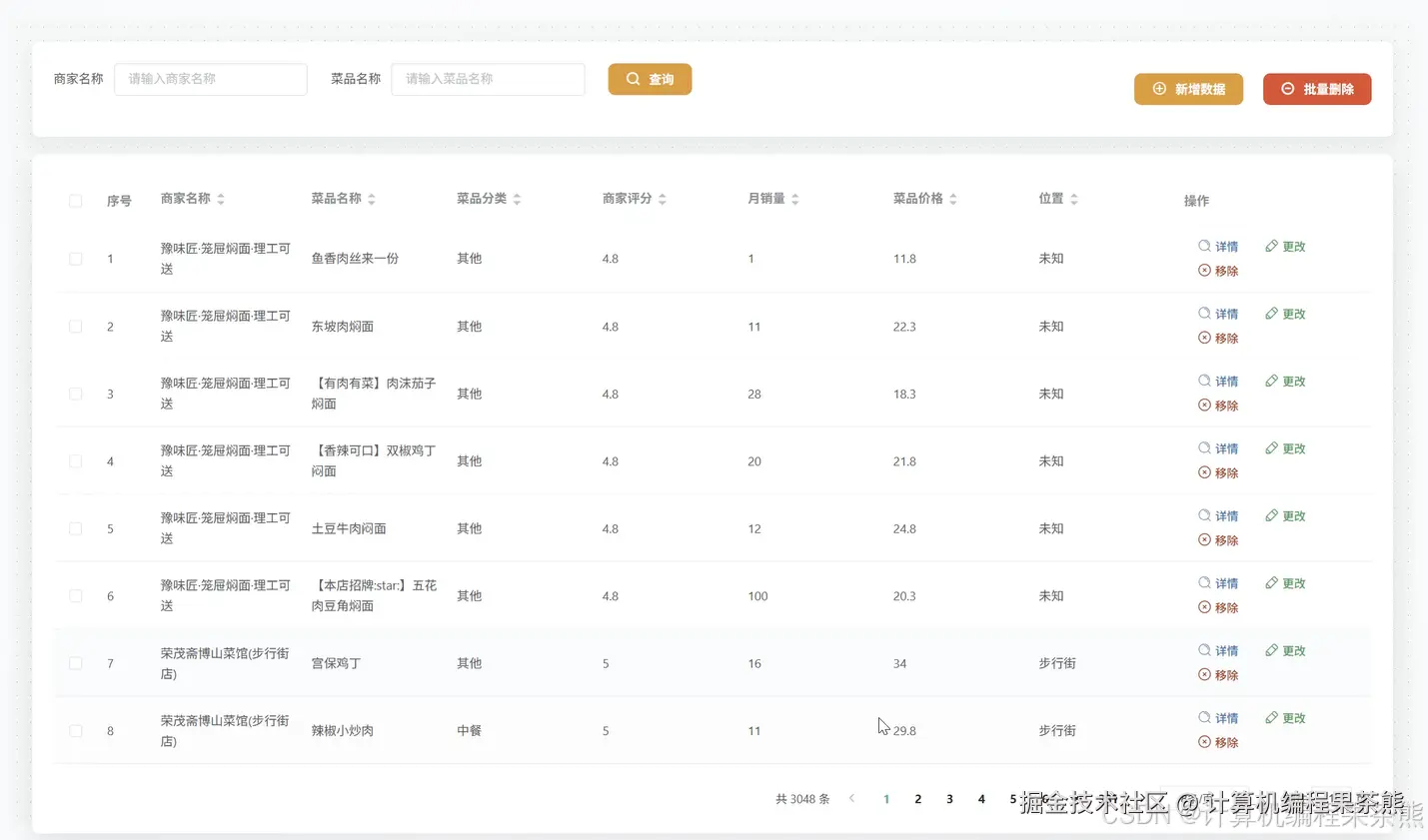
Task: Sort by 商家名称 column arrows
Action: pos(221,200)
